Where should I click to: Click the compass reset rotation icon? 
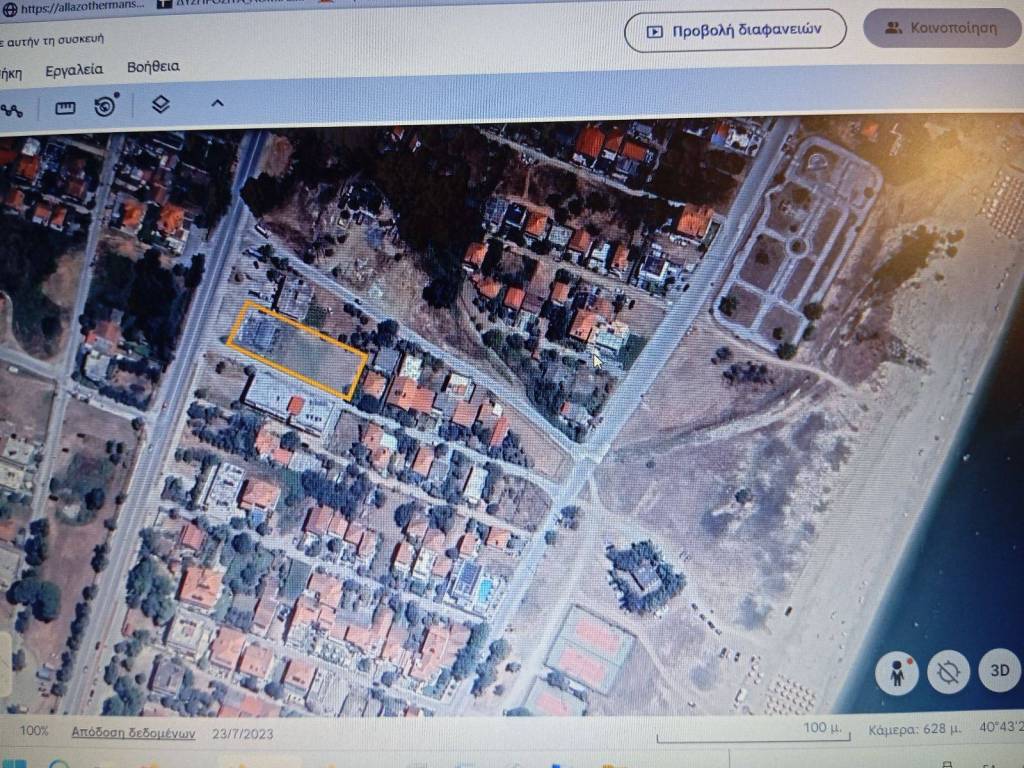click(x=947, y=672)
